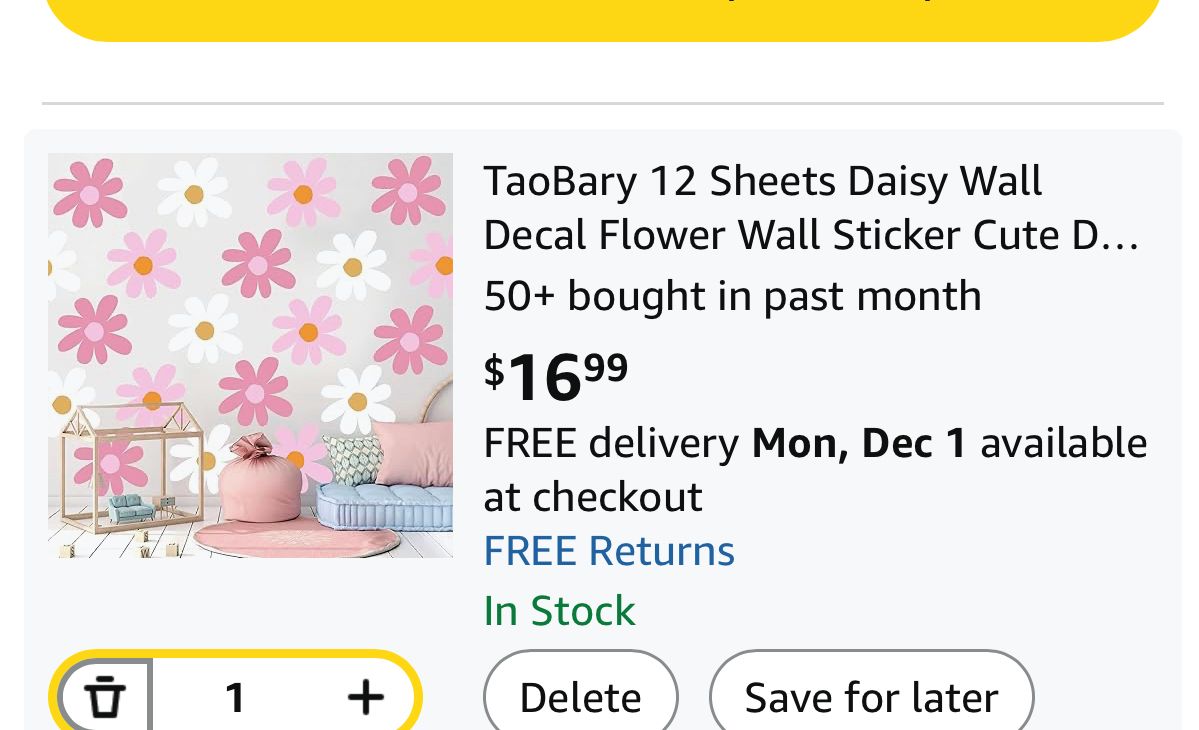Click the wooden dollhouse in the product photo

coord(130,470)
